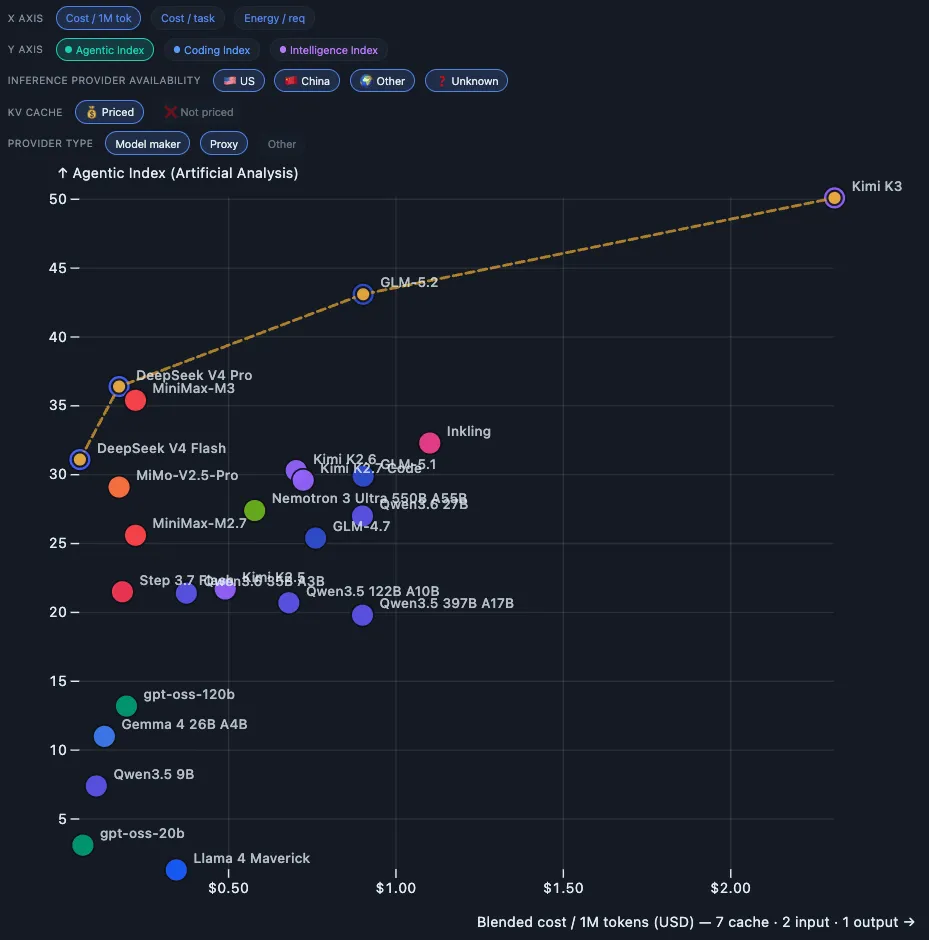
Task: Click the DeepSeek V4 Pro data point
Action: coord(119,387)
